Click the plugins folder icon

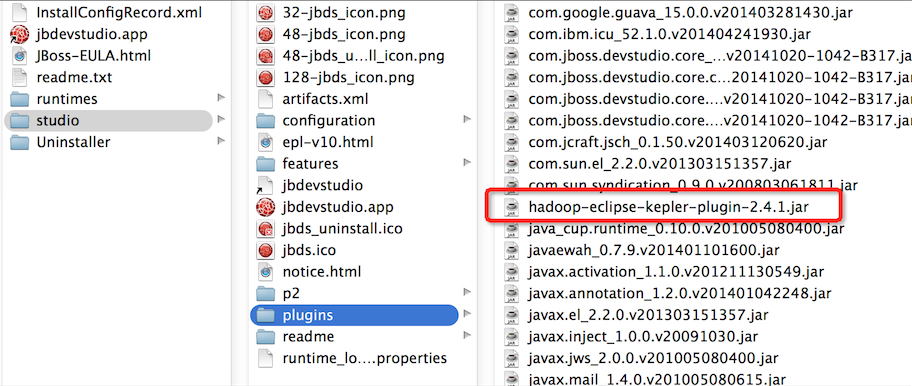tap(266, 315)
